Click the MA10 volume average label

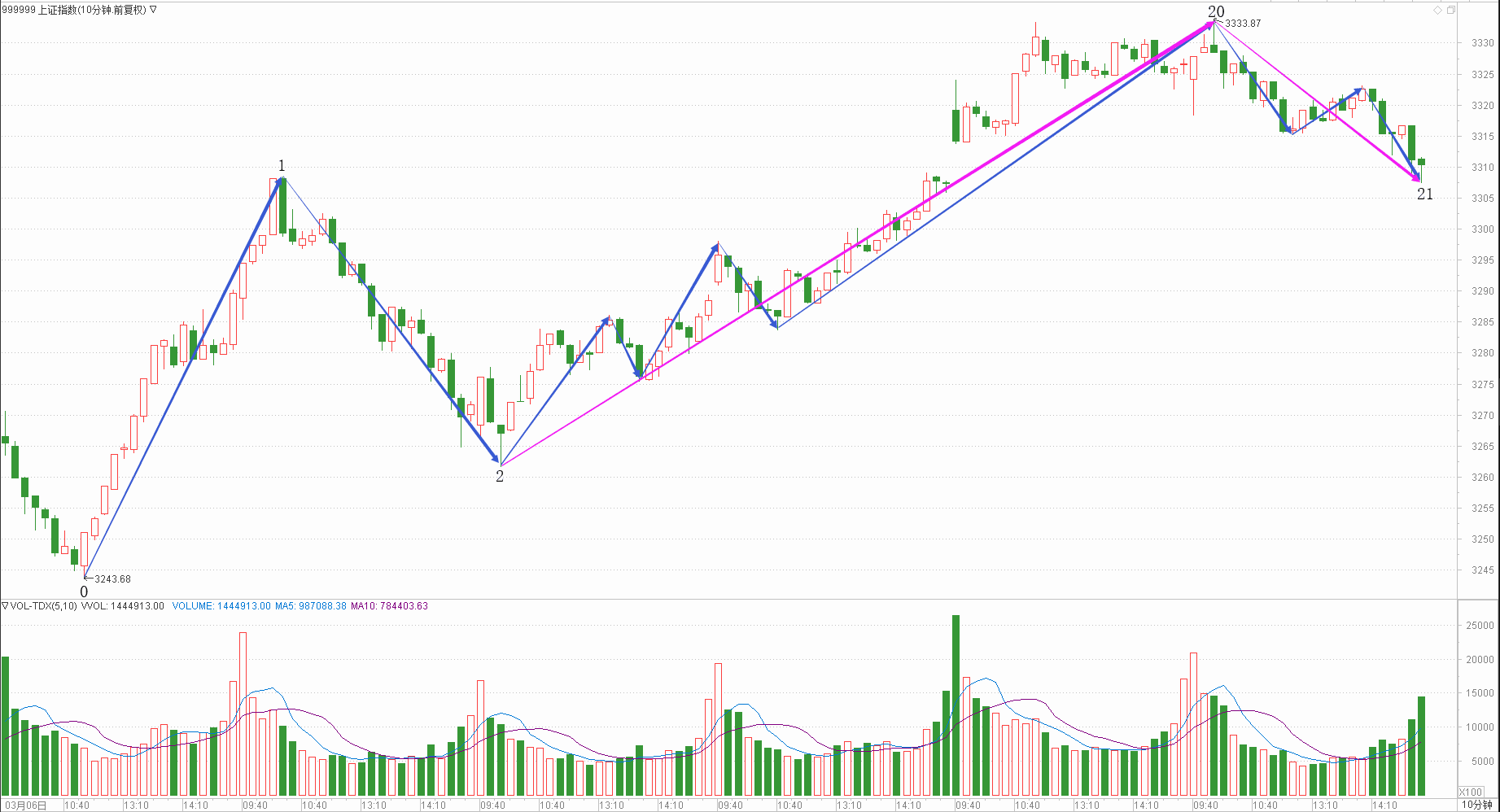coord(389,606)
